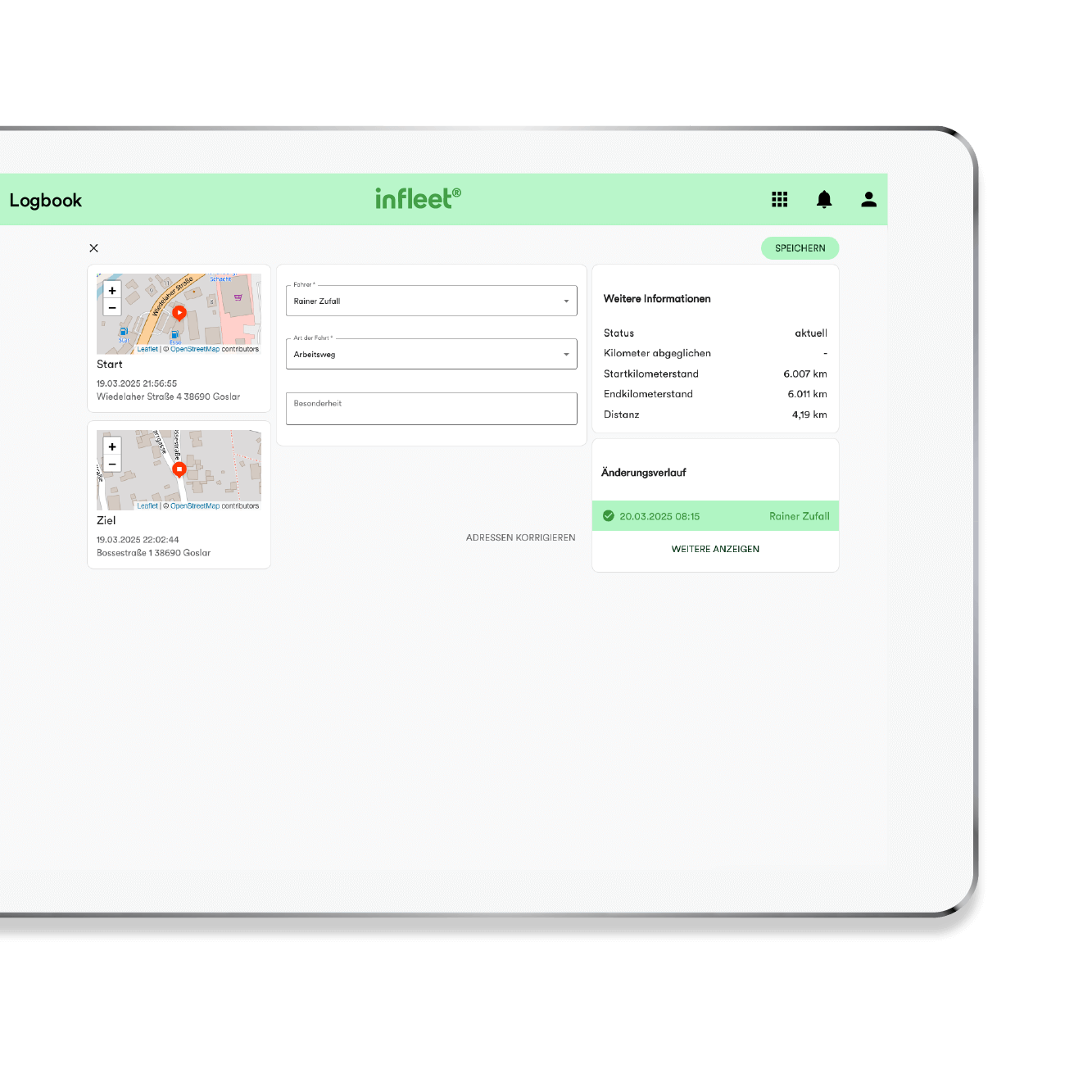This screenshot has width=1092, height=1092.
Task: Click the Kilometer abgeglichen label
Action: point(657,353)
